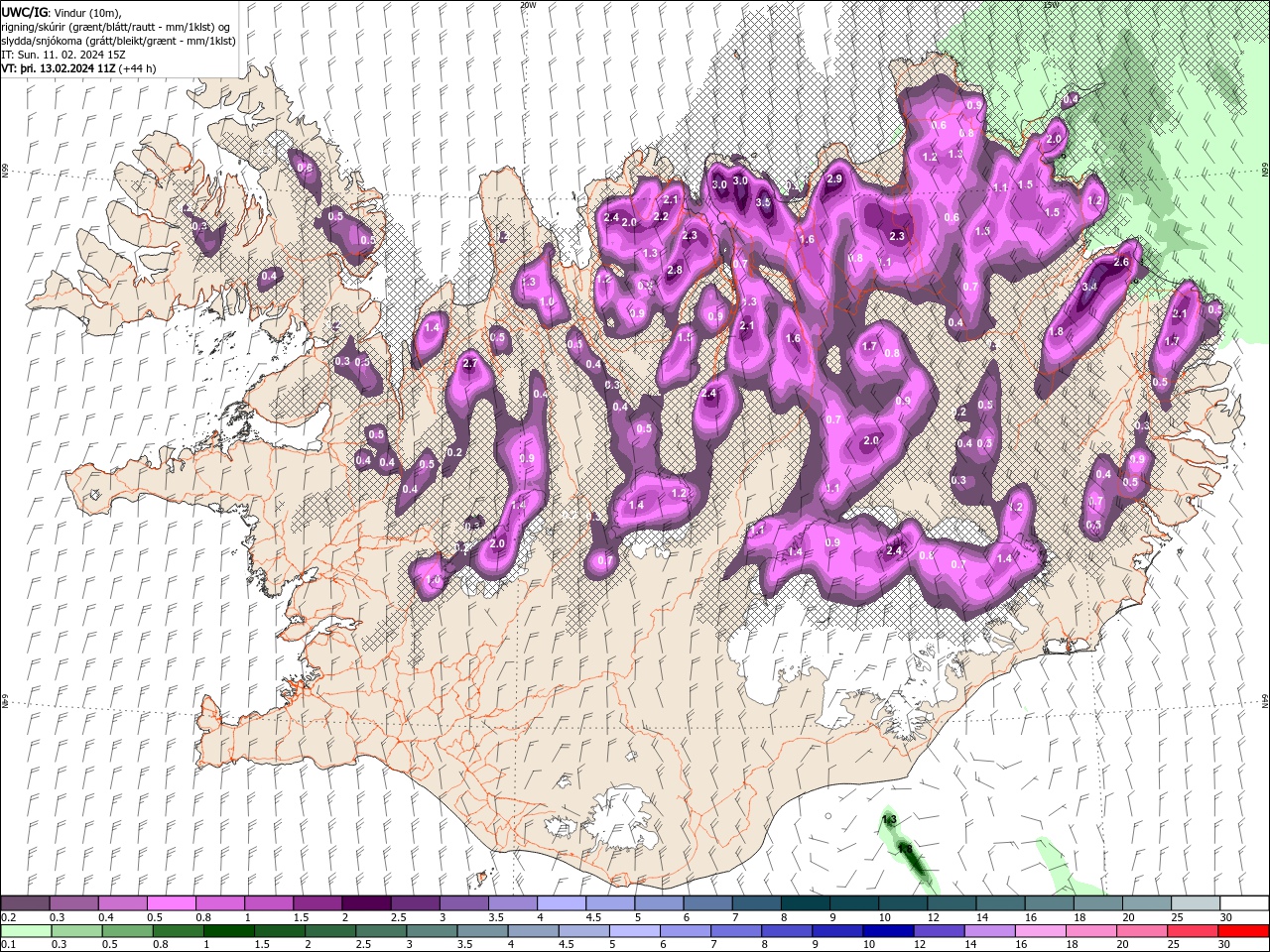
Task: Select the light pink swatch at rain value 16
Action: point(1039,931)
